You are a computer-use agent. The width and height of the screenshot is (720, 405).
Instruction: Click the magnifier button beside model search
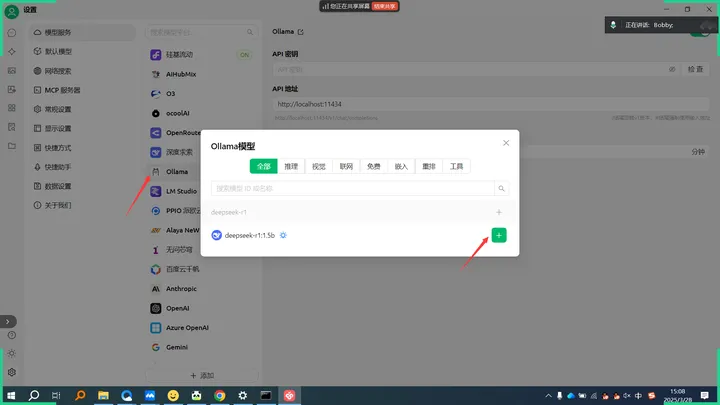(501, 188)
